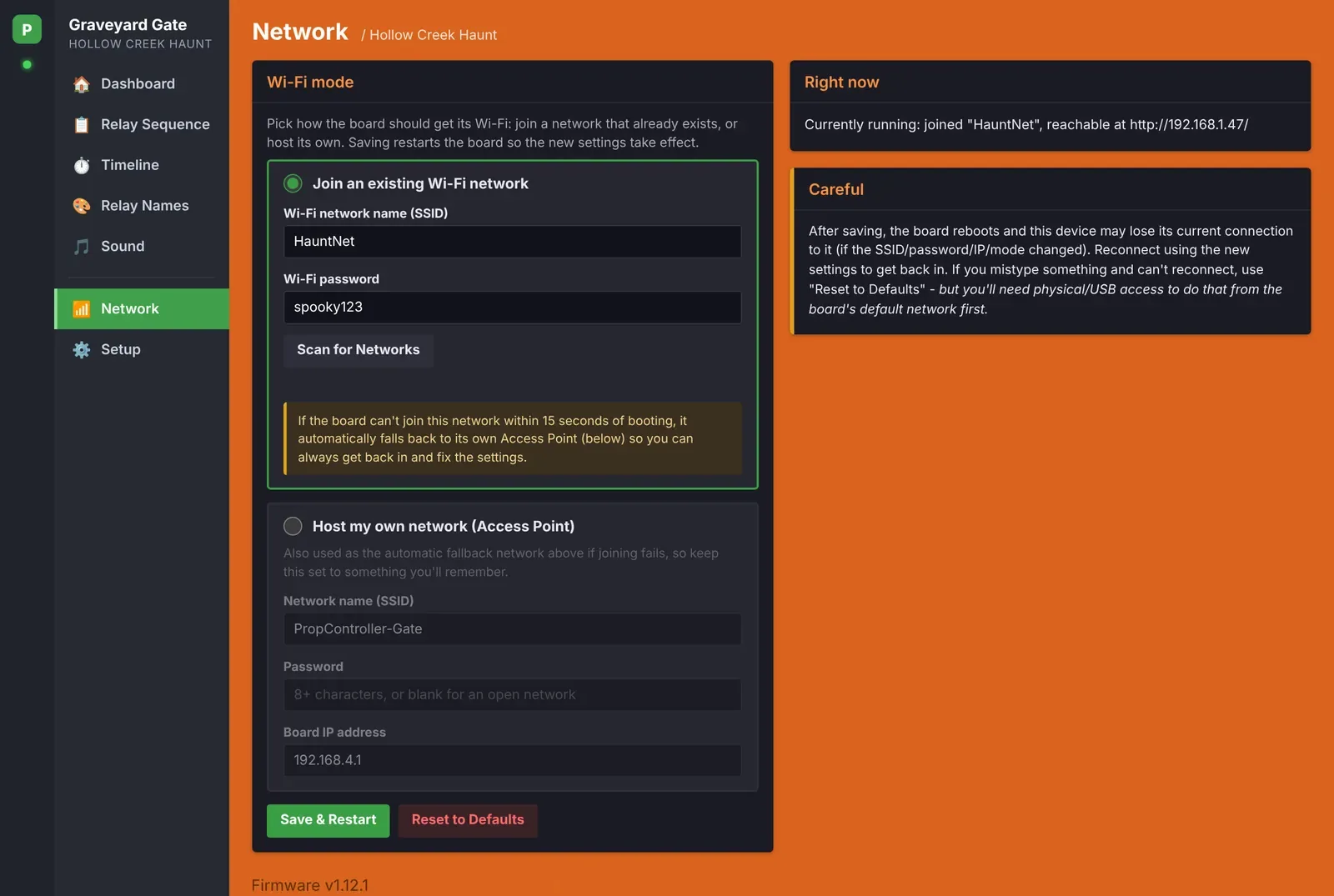Click Save & Restart button
The image size is (1334, 896).
pyautogui.click(x=328, y=820)
